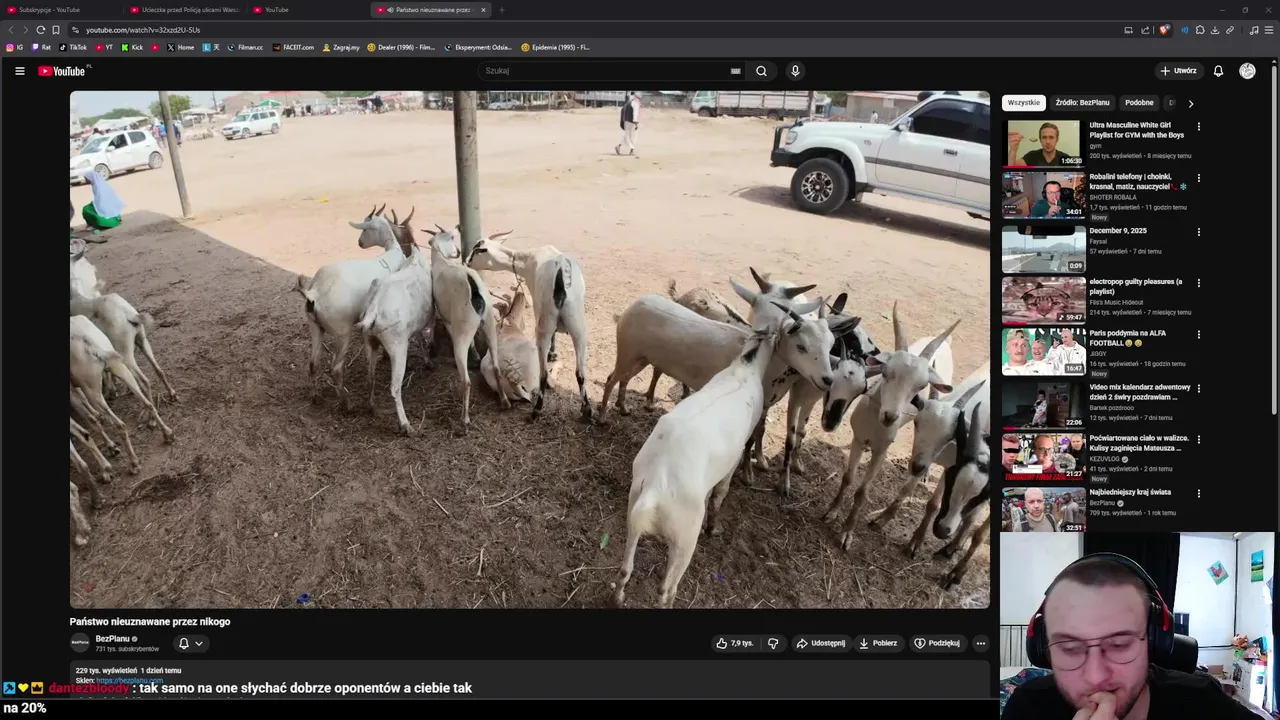Click the Udostępnij share button
Viewport: 1280px width, 720px height.
point(821,643)
